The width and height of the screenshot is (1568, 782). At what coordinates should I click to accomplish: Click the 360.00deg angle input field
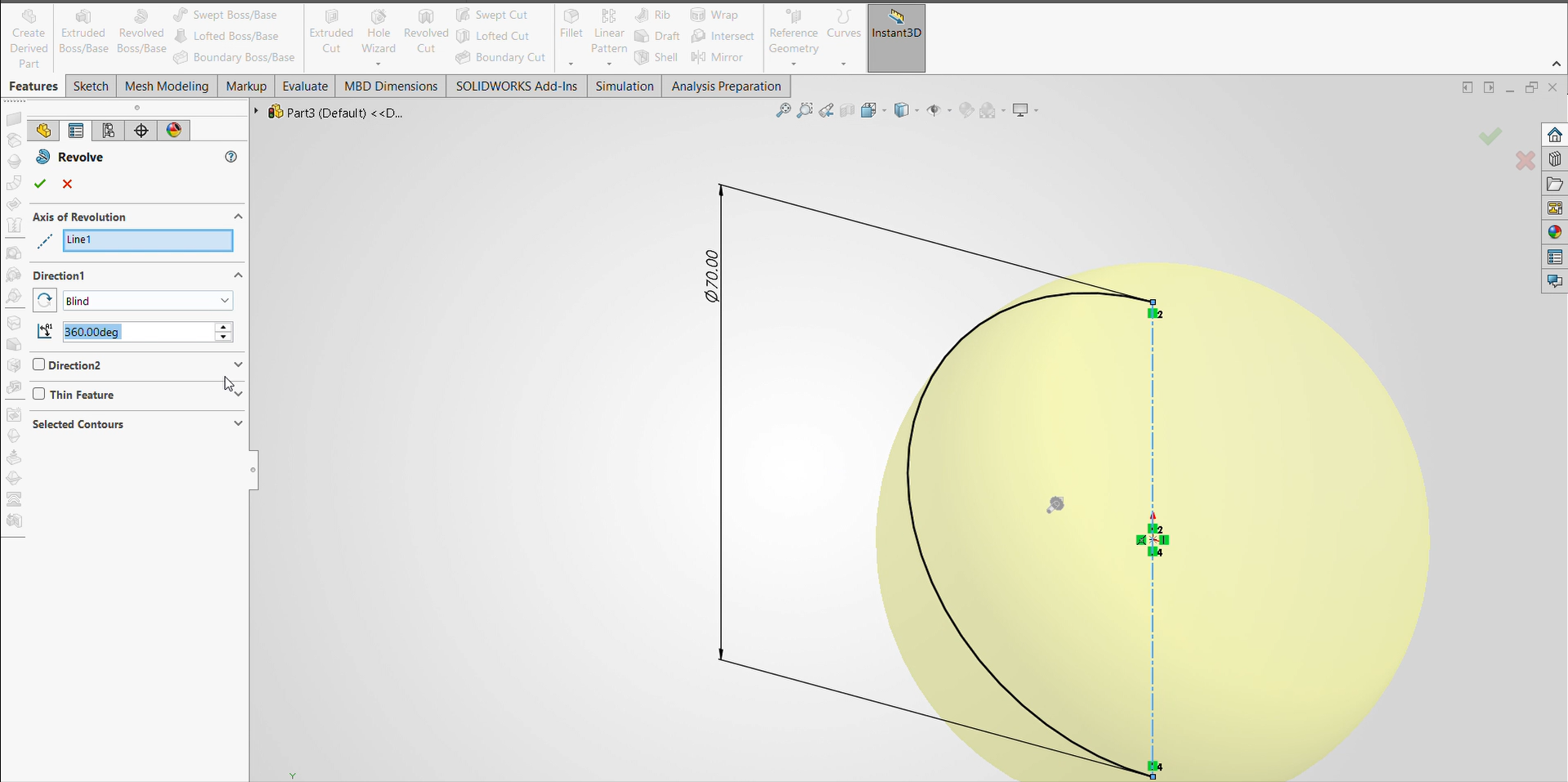tap(138, 332)
